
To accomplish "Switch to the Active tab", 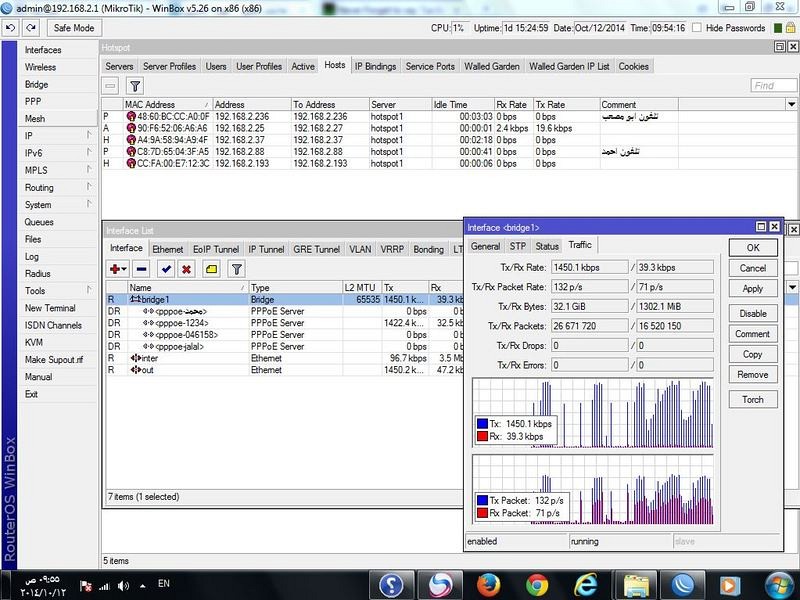I will (303, 66).
